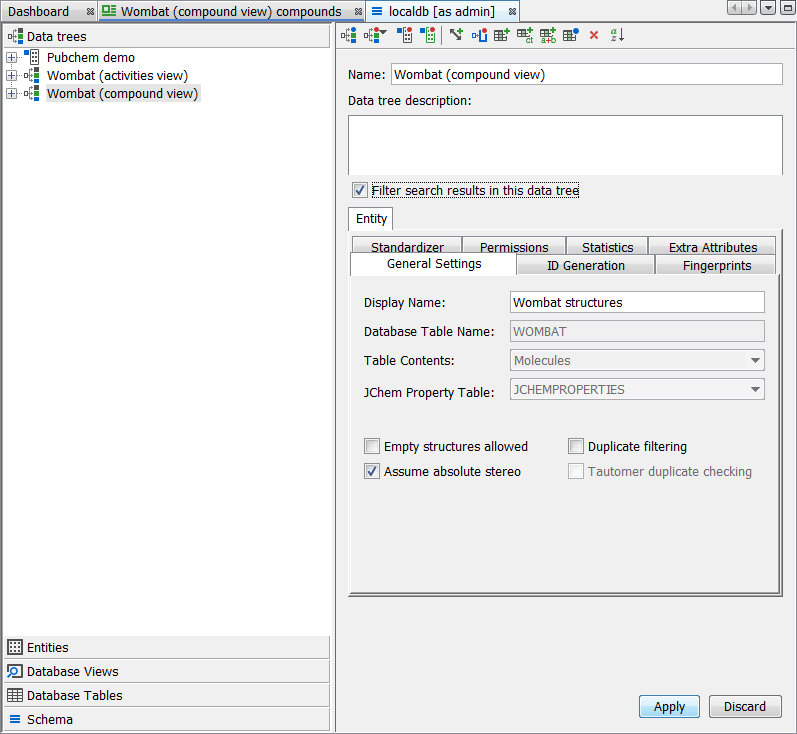Select the General Settings tab
This screenshot has height=734, width=797.
point(434,264)
